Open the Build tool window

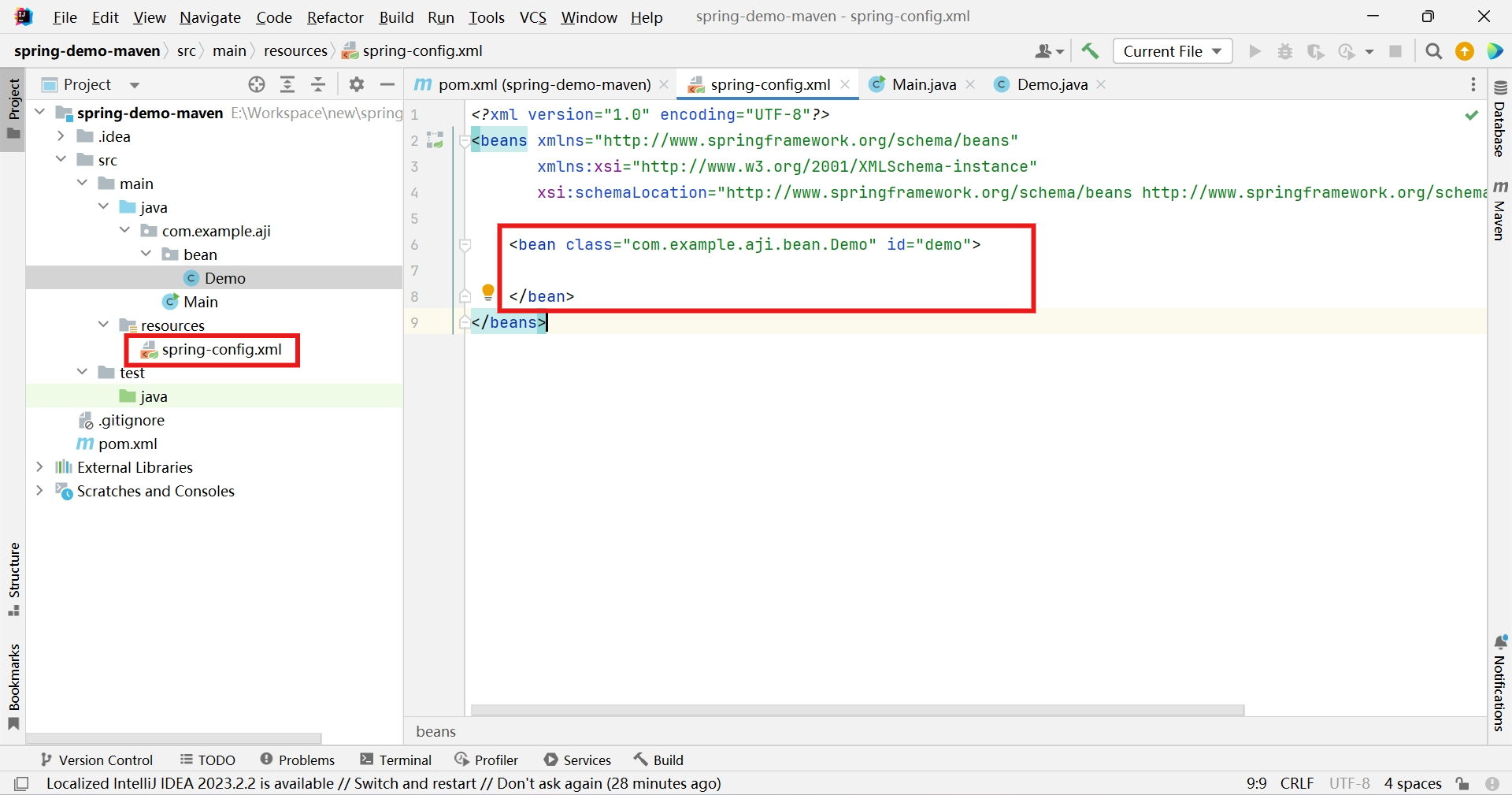coord(659,760)
